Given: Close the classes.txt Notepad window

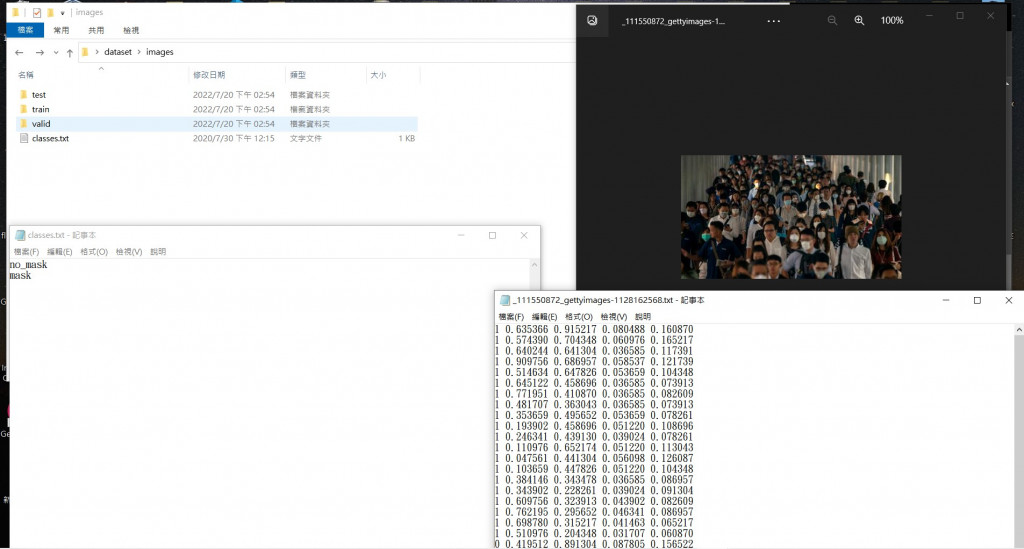Looking at the screenshot, I should (x=524, y=236).
